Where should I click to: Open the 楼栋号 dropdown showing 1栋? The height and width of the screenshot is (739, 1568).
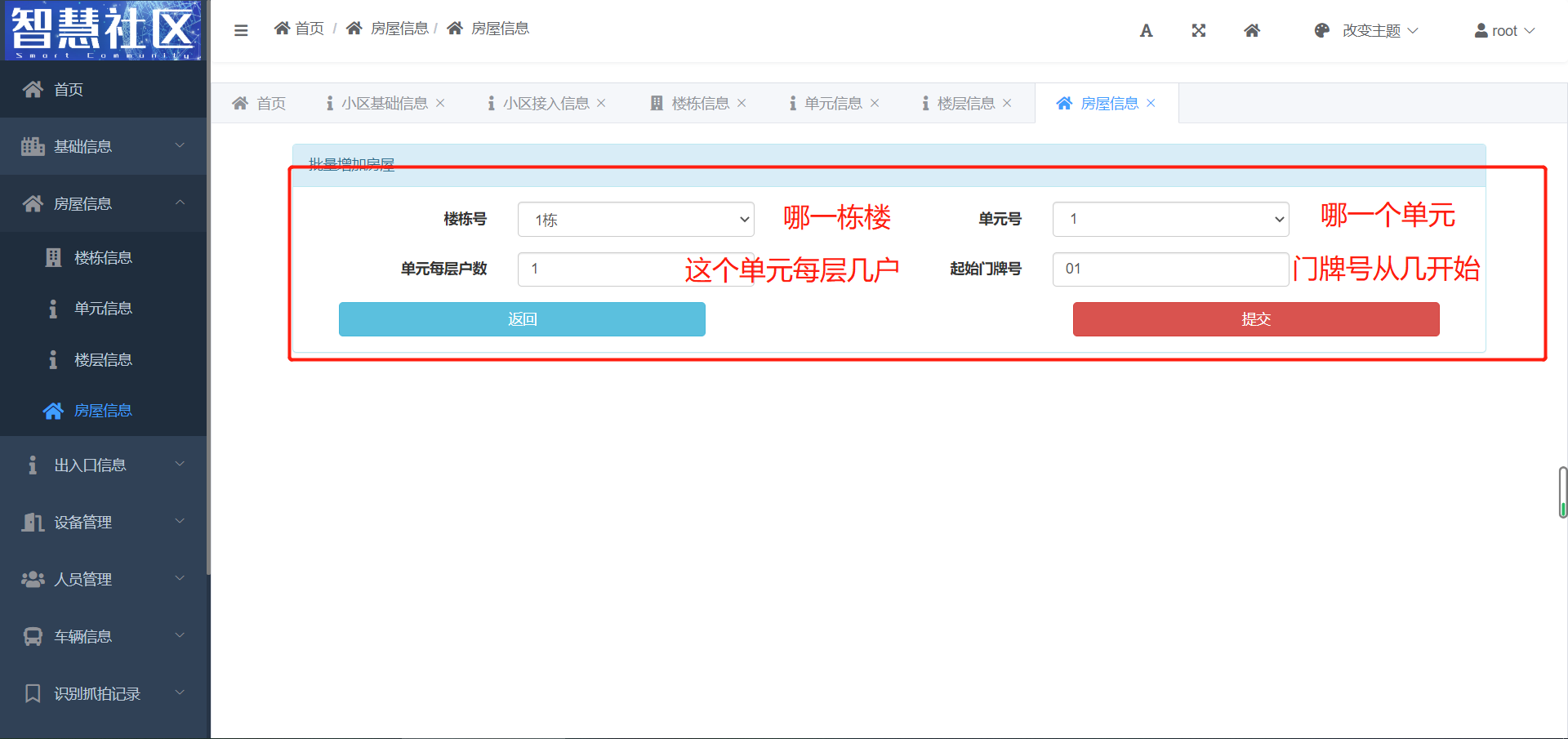click(635, 219)
